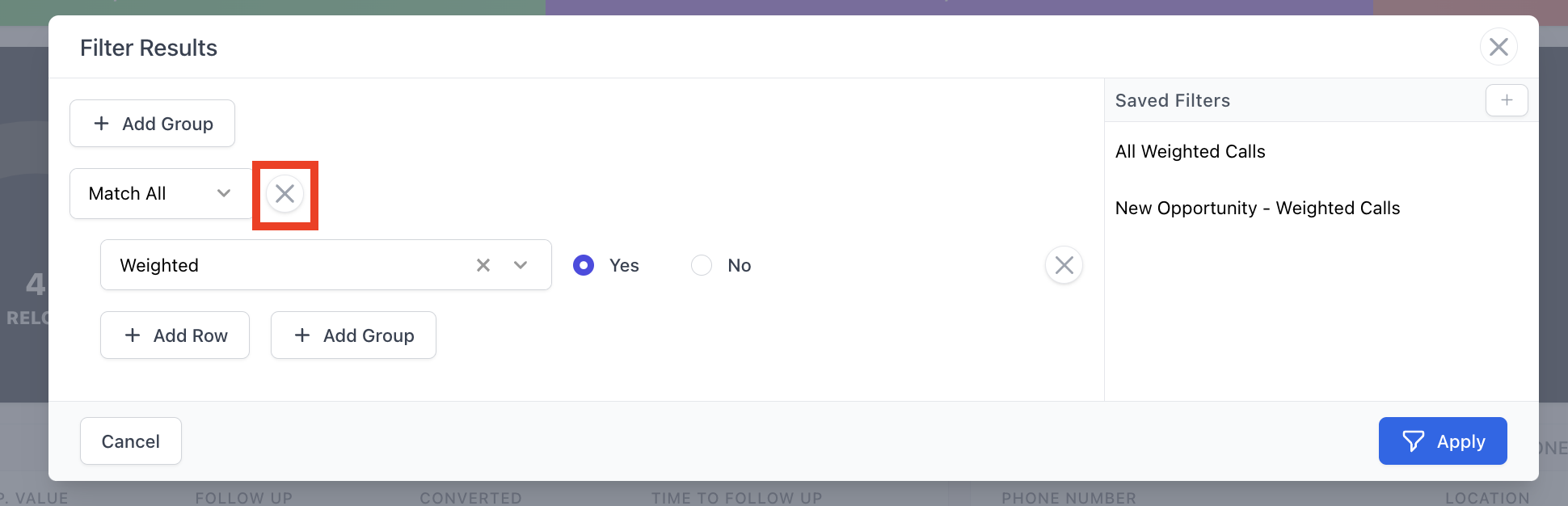Click the Saved Filters header
This screenshot has width=1568, height=506.
(1172, 100)
